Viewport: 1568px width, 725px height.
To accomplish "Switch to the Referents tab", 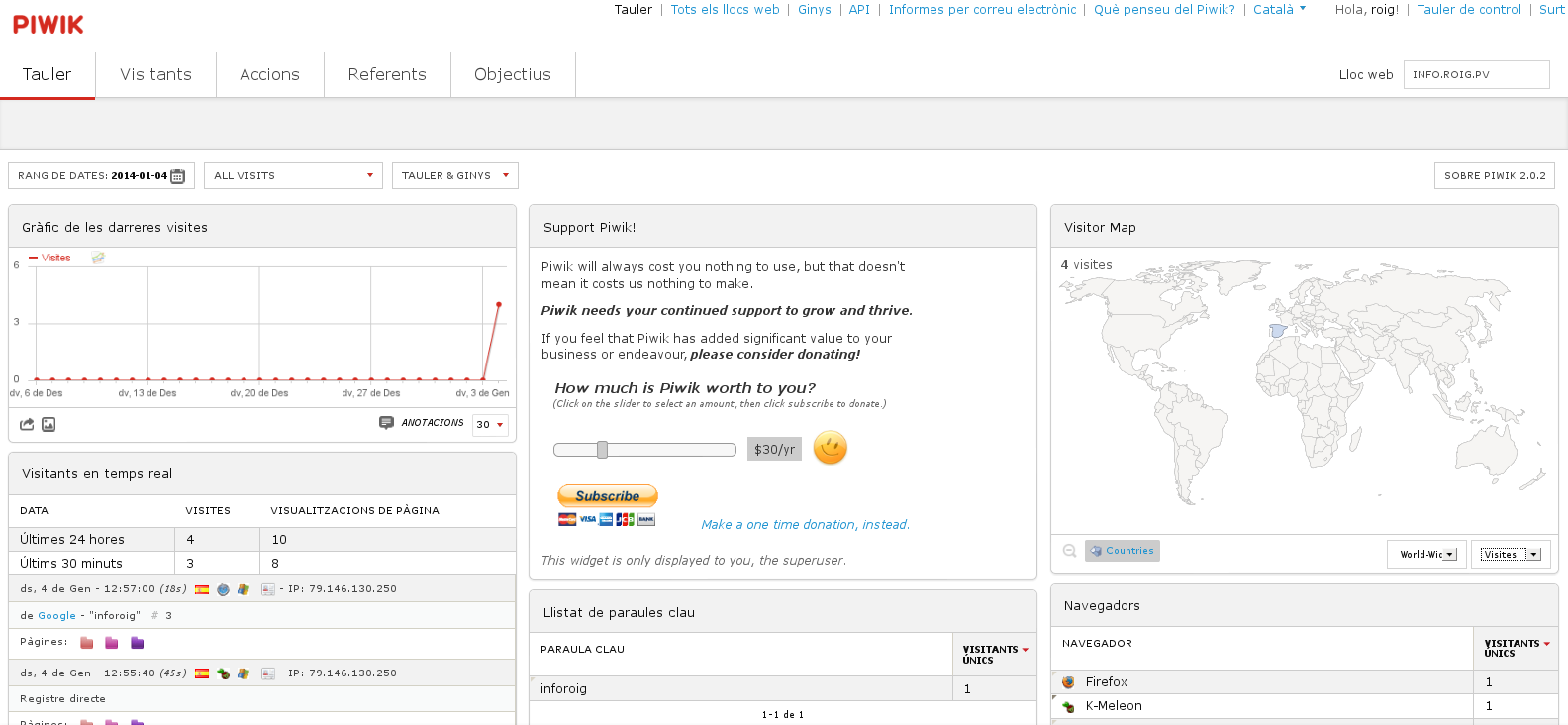I will tap(387, 75).
